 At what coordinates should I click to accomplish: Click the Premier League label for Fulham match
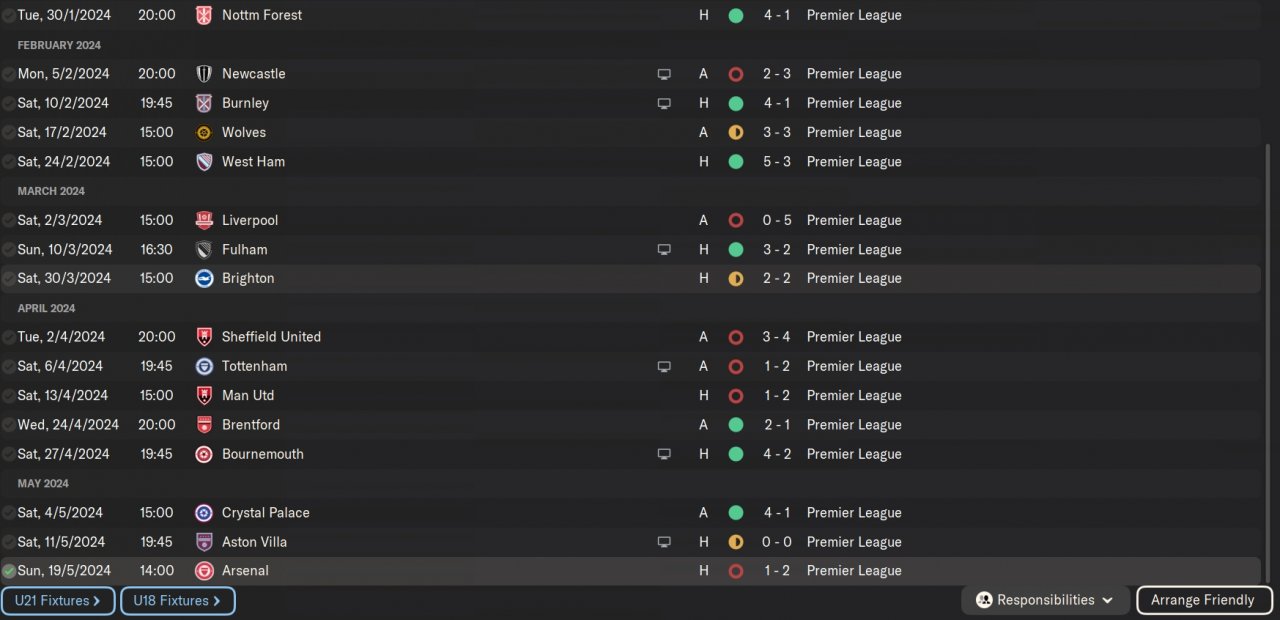(854, 250)
